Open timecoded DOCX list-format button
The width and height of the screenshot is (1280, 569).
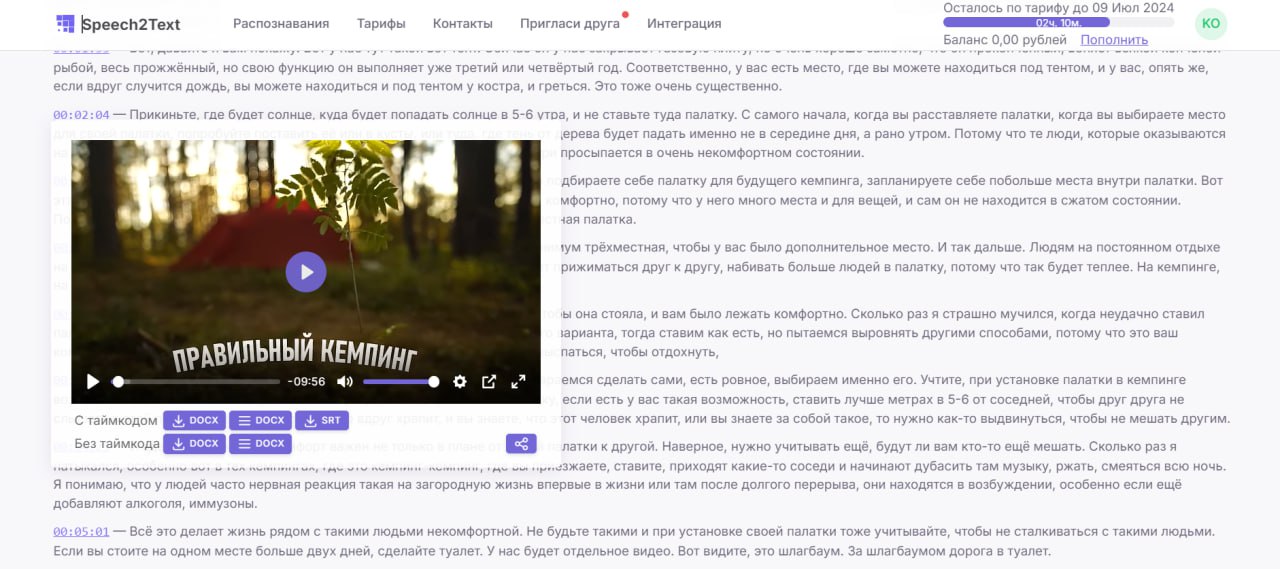click(260, 420)
